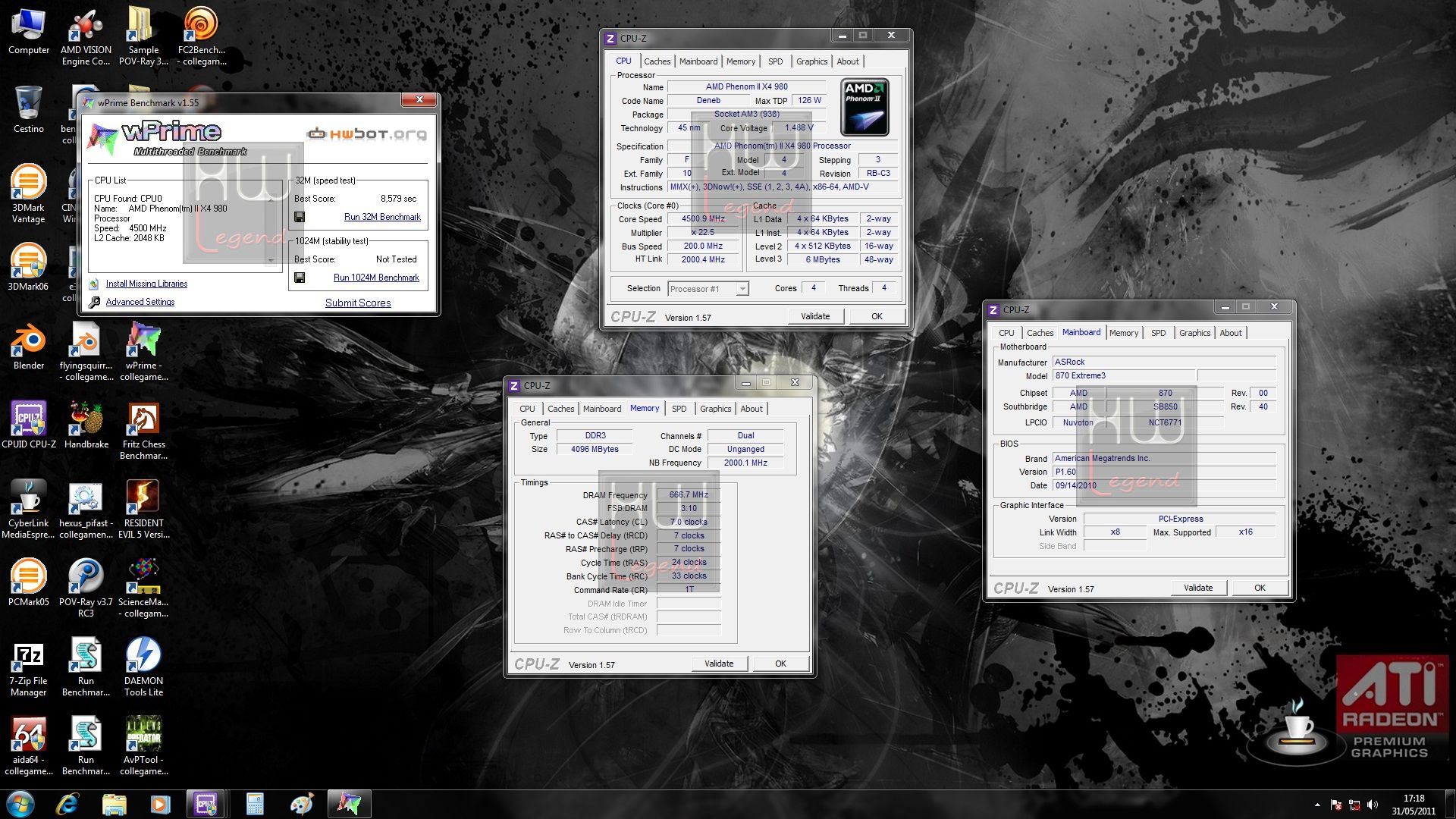Launch the 3DMark Vantage desktop icon
Image resolution: width=1456 pixels, height=819 pixels.
[29, 194]
